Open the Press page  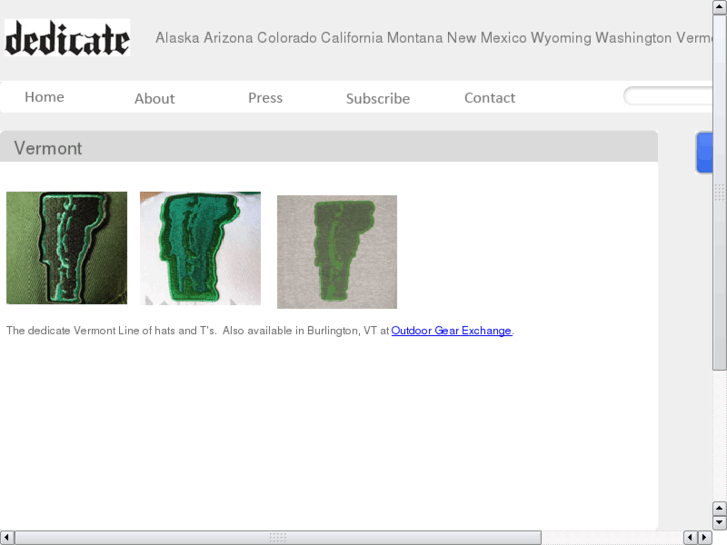pos(265,98)
